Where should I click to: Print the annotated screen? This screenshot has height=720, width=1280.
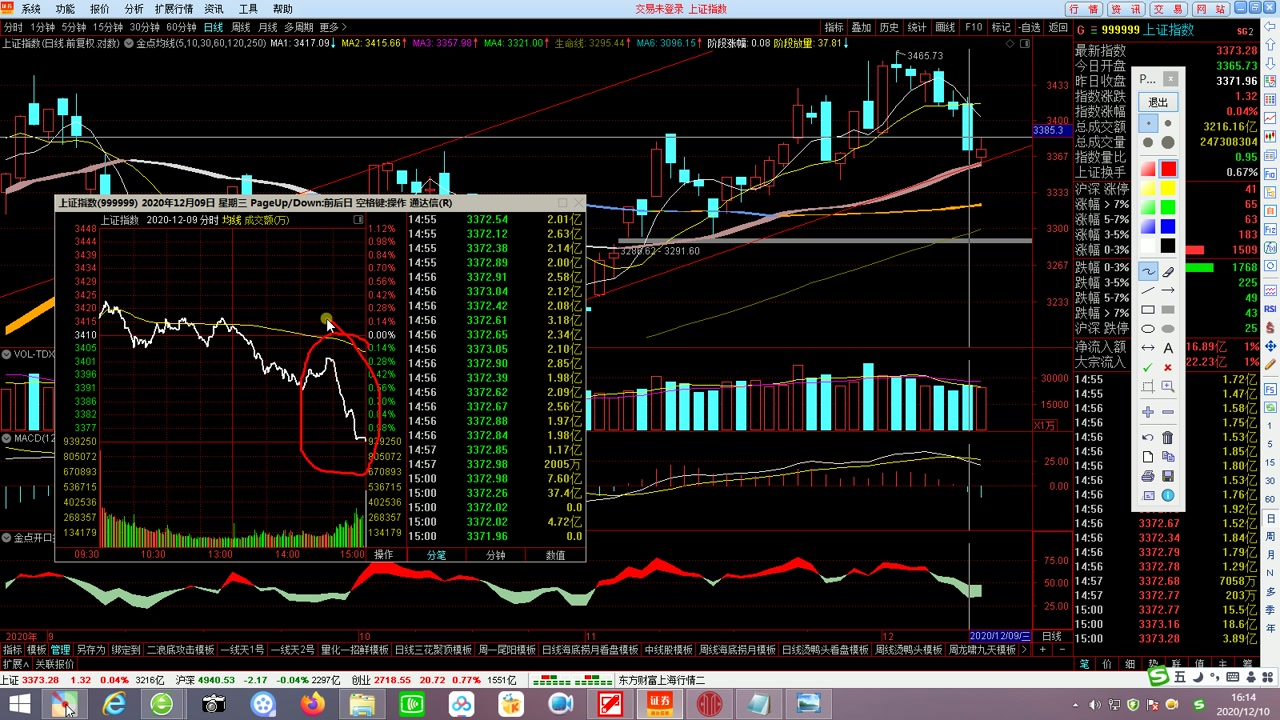coord(1148,476)
